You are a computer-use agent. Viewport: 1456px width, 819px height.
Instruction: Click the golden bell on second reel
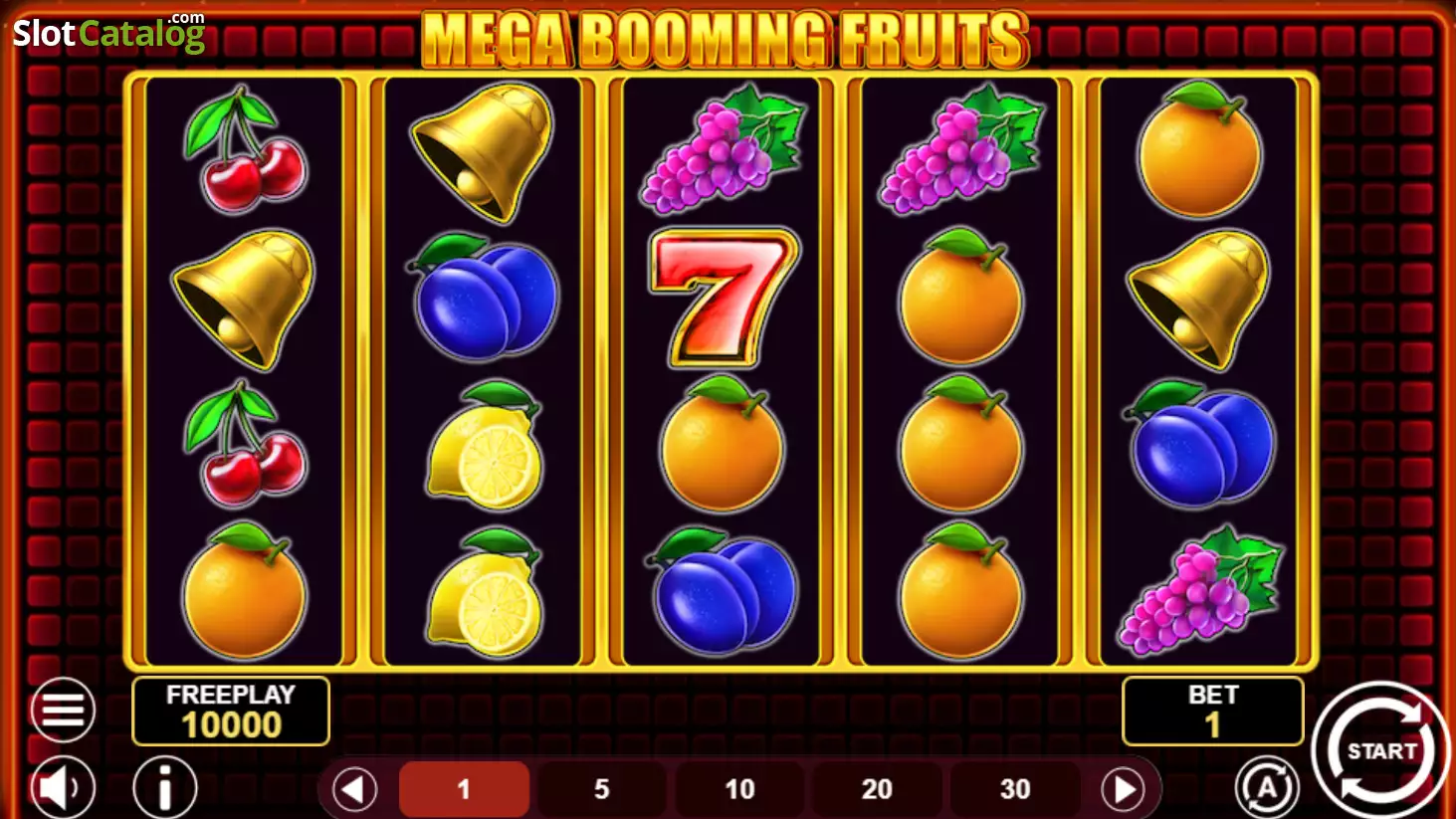pyautogui.click(x=483, y=151)
